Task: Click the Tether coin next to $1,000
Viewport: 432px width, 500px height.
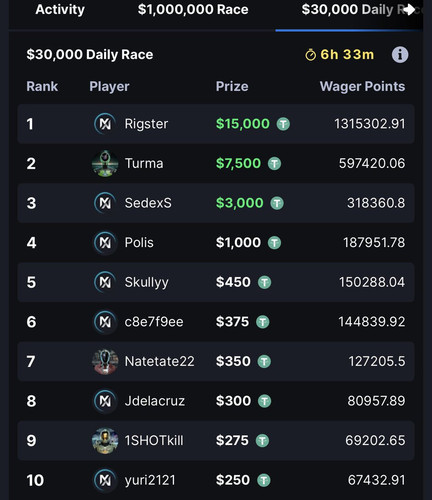Action: pyautogui.click(x=274, y=243)
